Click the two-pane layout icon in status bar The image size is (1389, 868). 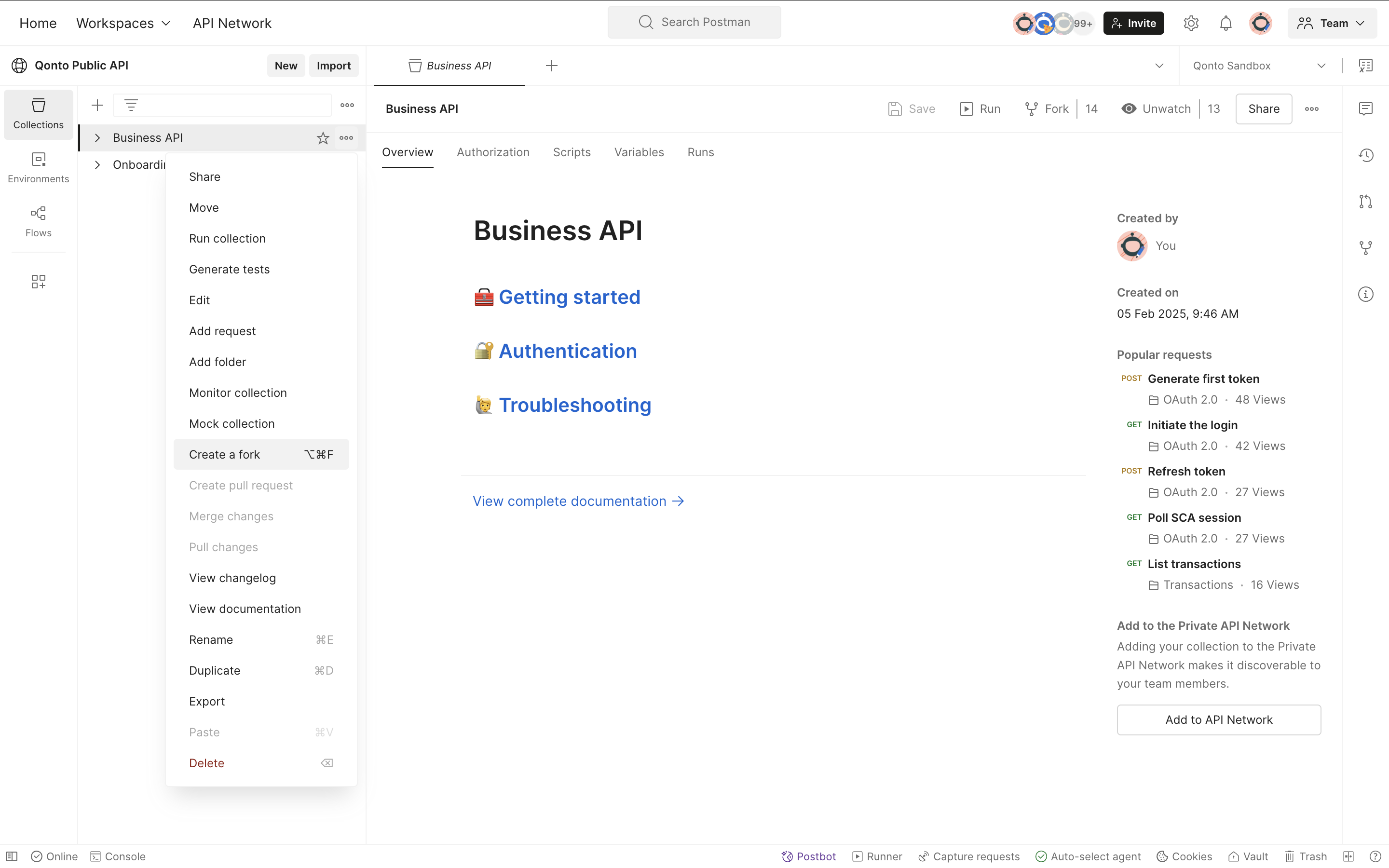pyautogui.click(x=1348, y=856)
